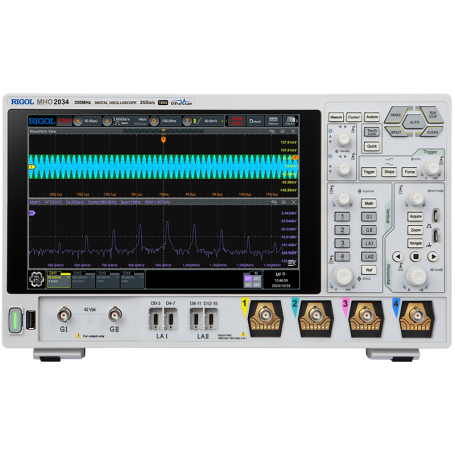Push the vertical POSITION knob
Screen dimensions: 455x455
point(343,199)
